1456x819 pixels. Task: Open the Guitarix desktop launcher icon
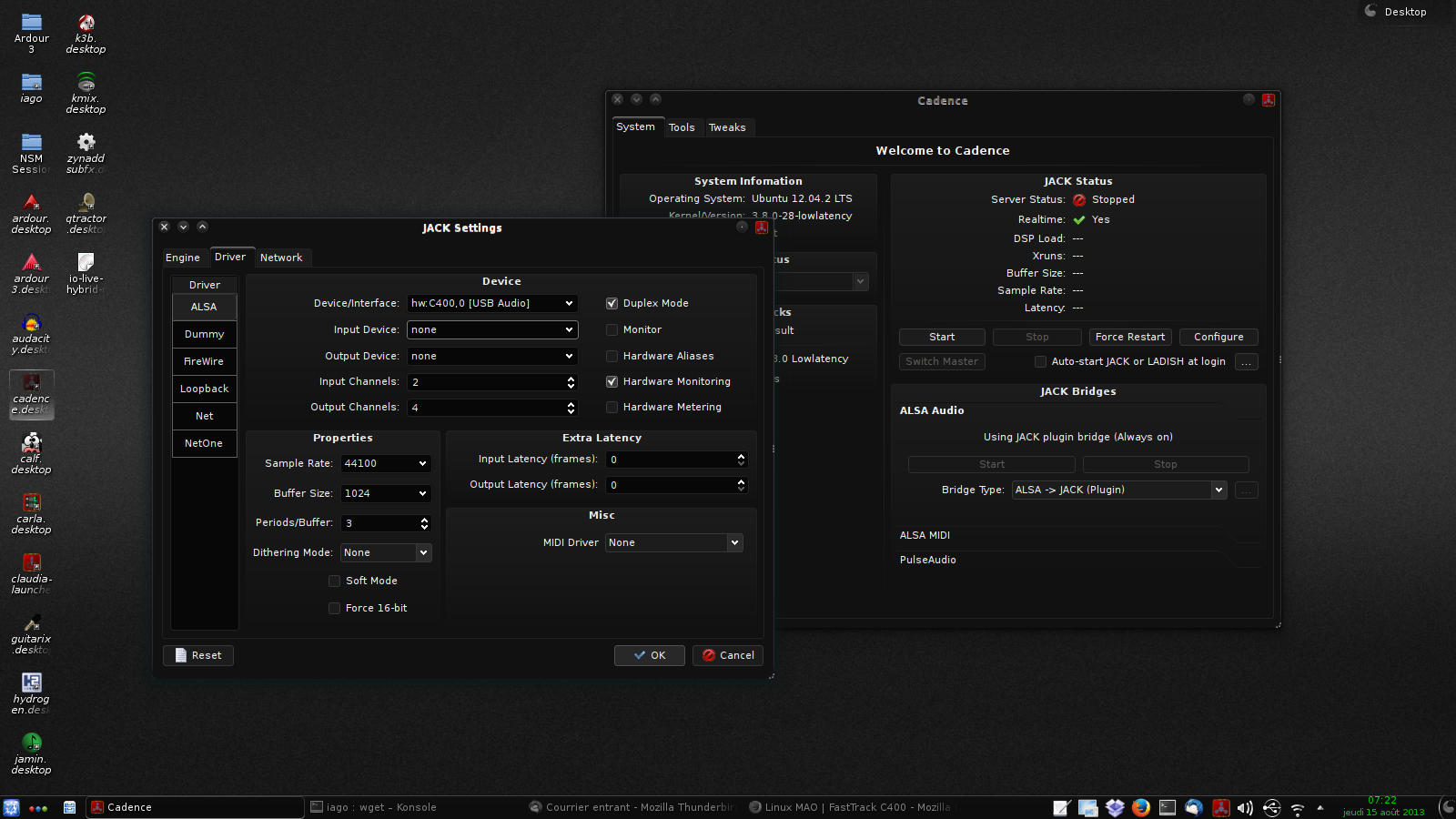point(31,624)
